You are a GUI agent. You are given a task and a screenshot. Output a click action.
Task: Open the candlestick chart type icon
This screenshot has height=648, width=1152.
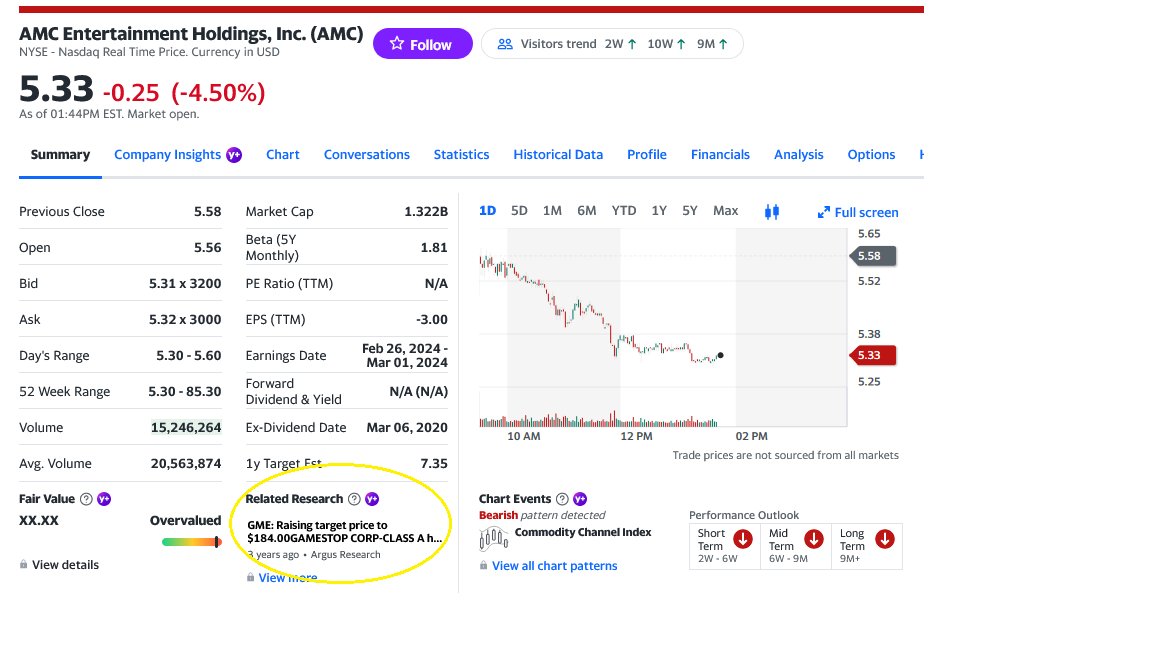(771, 212)
